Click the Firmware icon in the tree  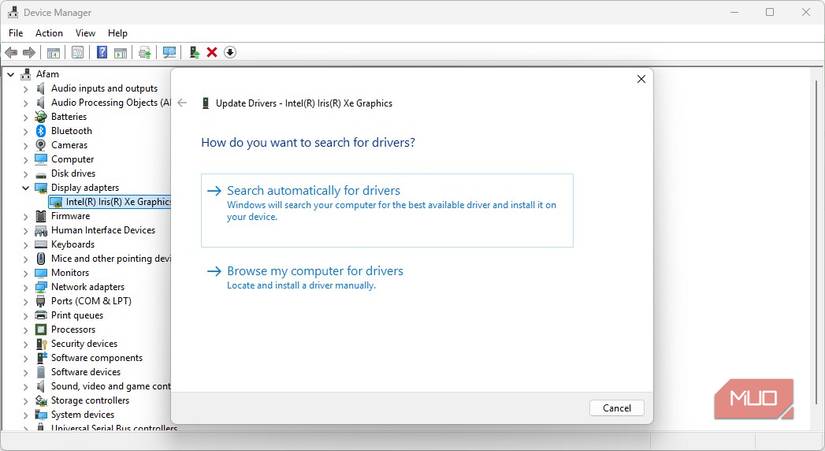(x=41, y=216)
